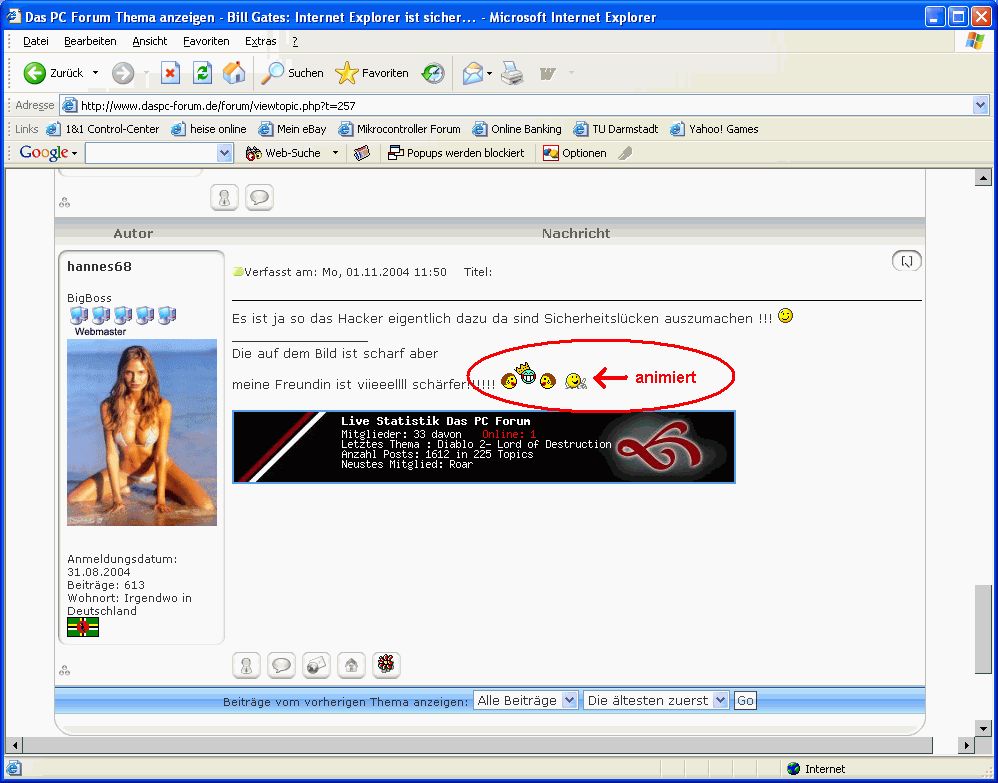The image size is (998, 783).
Task: Expand the Alle Beiträge dropdown
Action: (x=525, y=700)
